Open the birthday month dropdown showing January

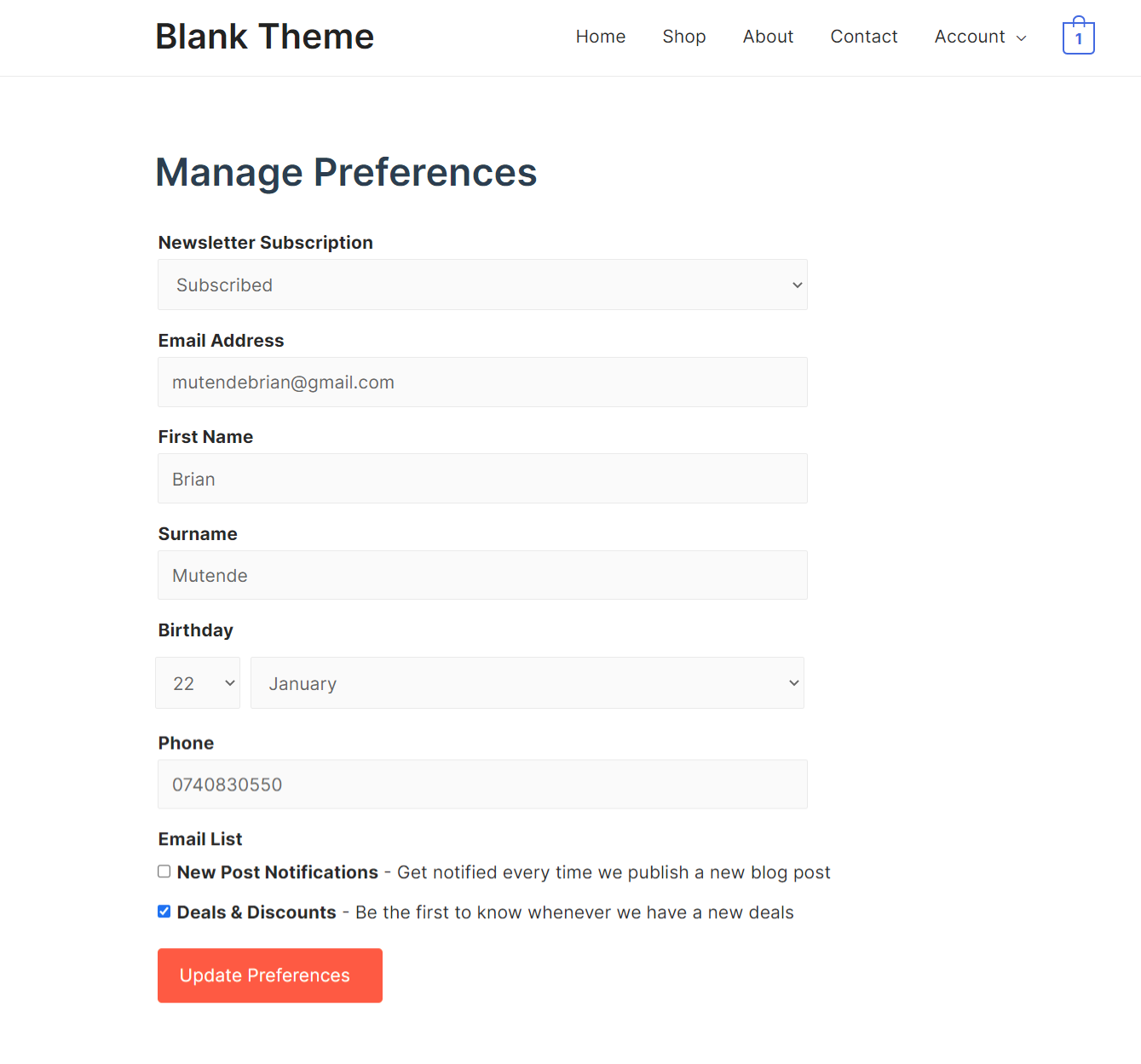pos(527,682)
